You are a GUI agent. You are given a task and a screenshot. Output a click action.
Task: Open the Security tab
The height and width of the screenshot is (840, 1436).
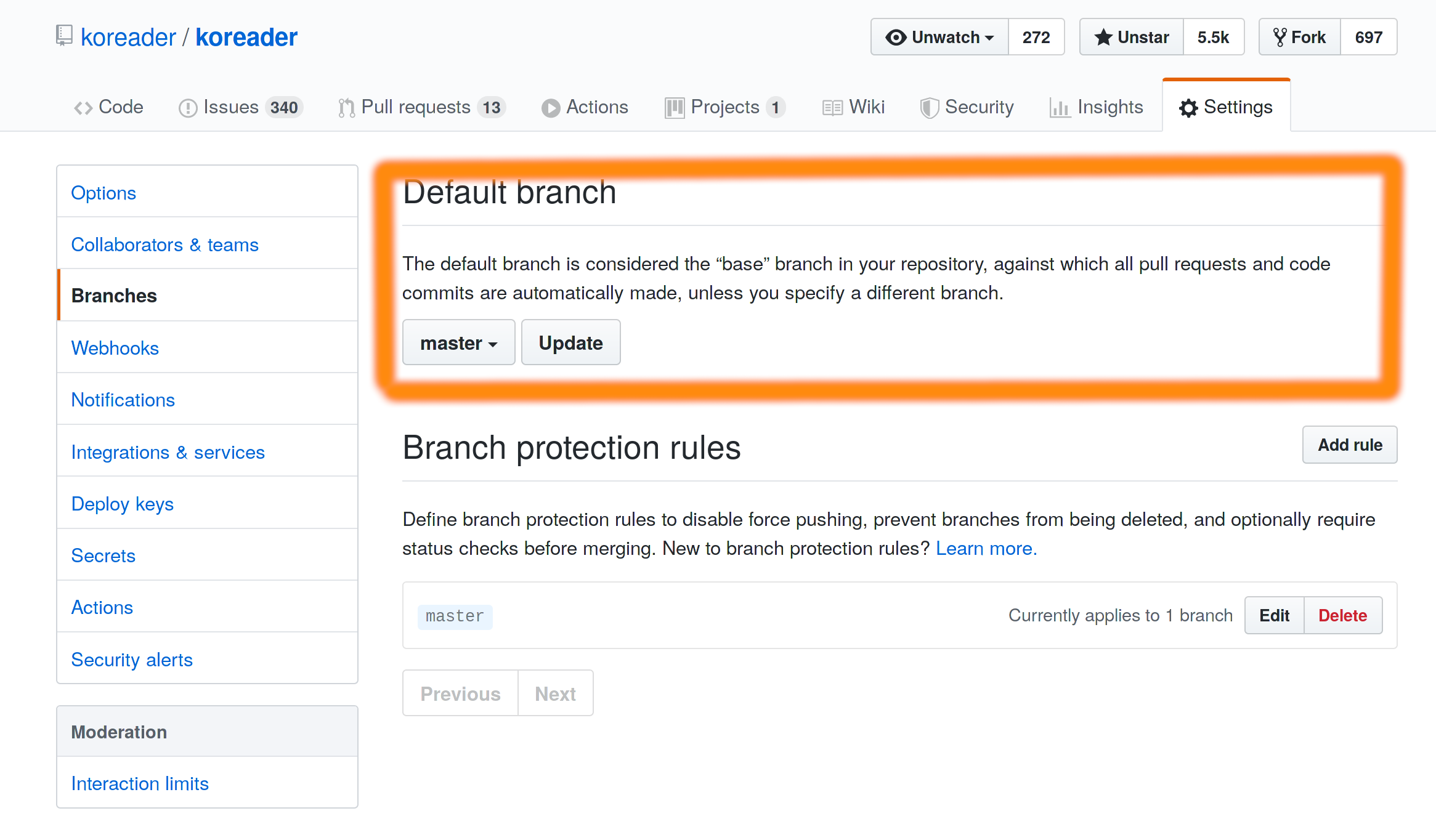coord(967,107)
